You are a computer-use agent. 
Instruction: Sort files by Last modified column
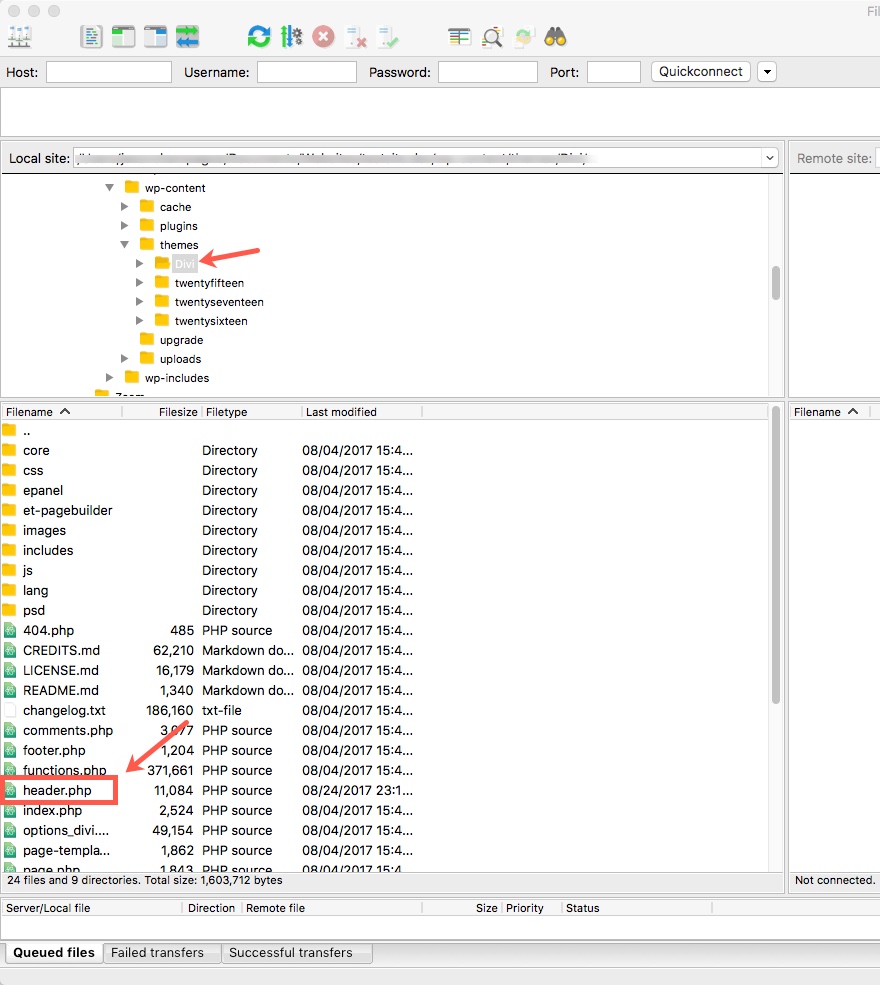tap(341, 412)
